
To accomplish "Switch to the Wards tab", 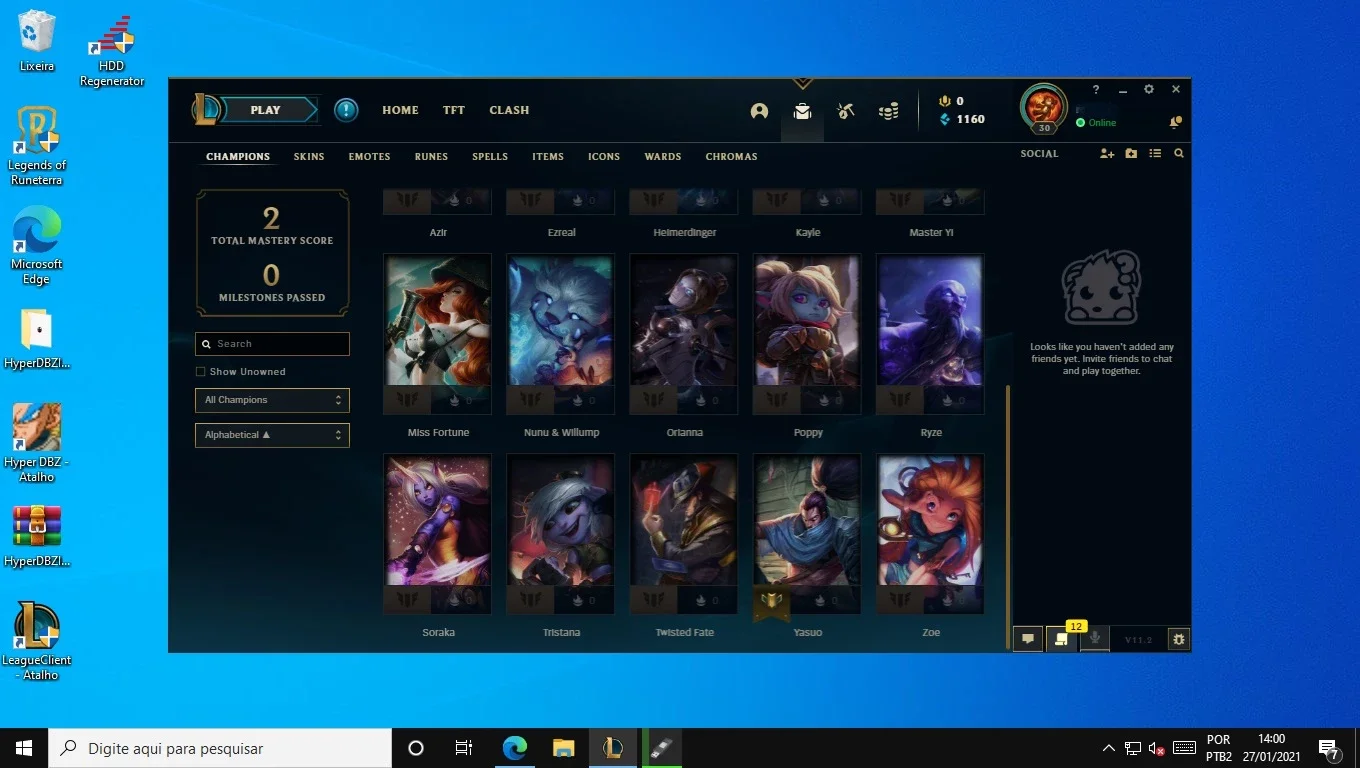I will click(x=663, y=157).
